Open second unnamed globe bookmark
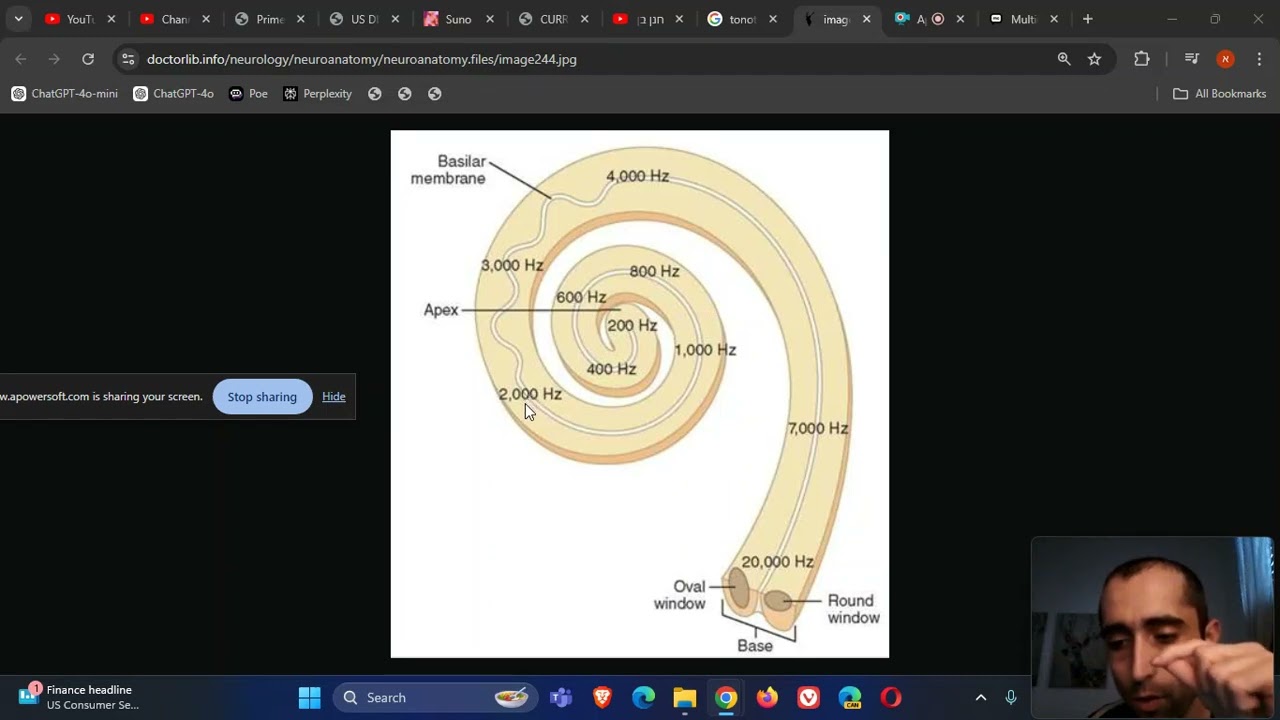This screenshot has height=720, width=1280. tap(405, 93)
